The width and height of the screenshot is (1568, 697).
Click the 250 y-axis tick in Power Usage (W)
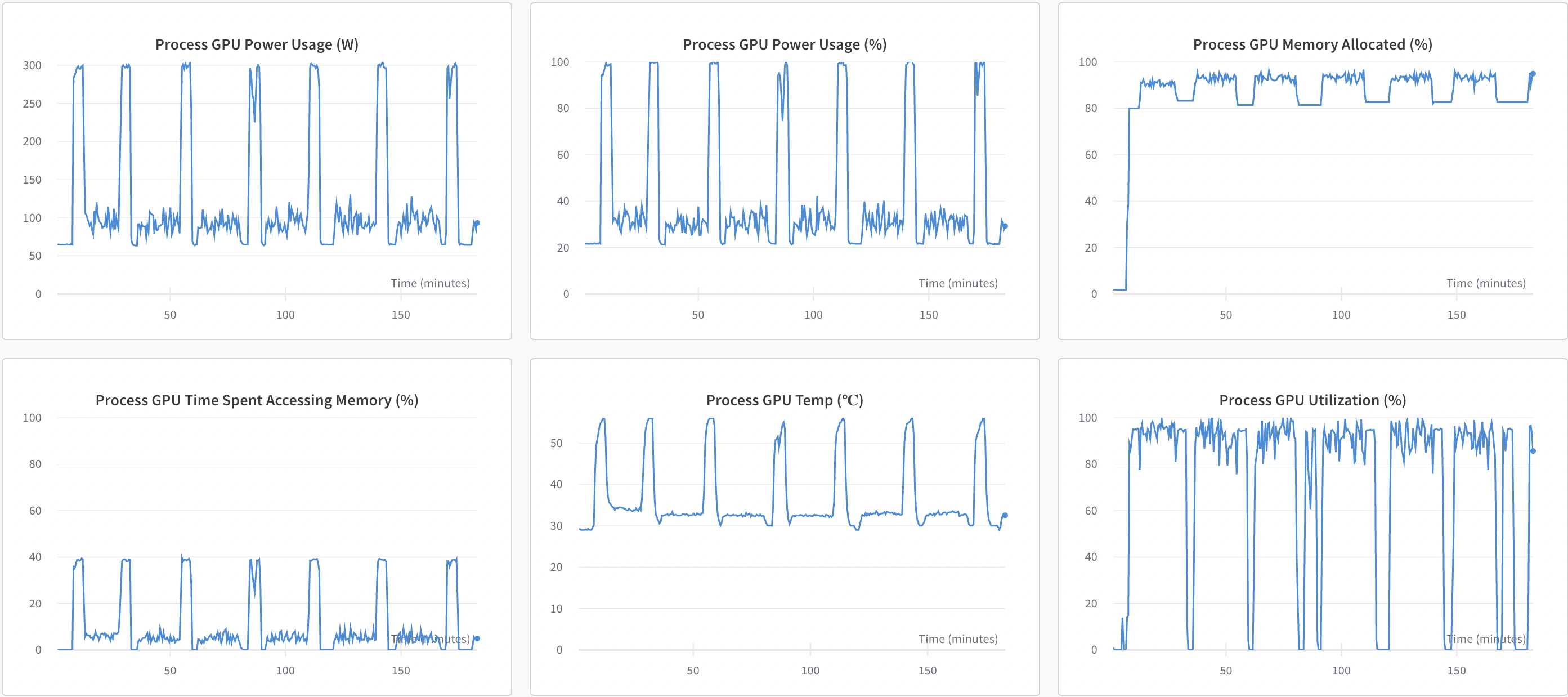[32, 104]
